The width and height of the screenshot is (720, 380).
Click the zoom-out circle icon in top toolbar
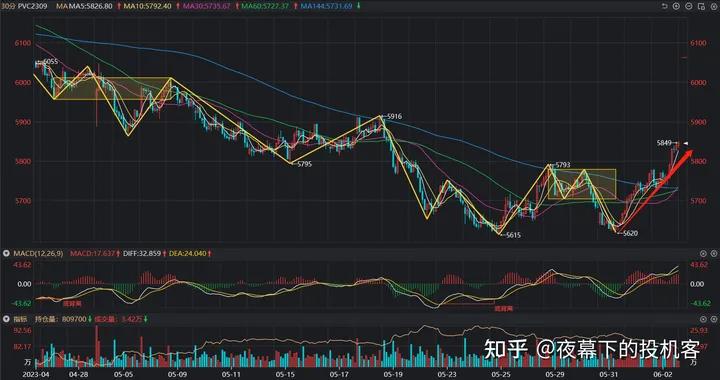[688, 6]
